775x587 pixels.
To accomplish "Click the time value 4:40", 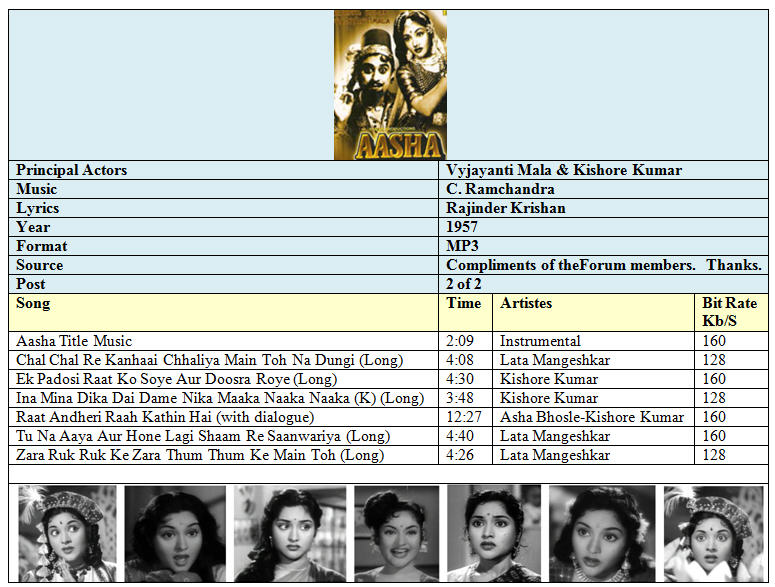I will [460, 436].
